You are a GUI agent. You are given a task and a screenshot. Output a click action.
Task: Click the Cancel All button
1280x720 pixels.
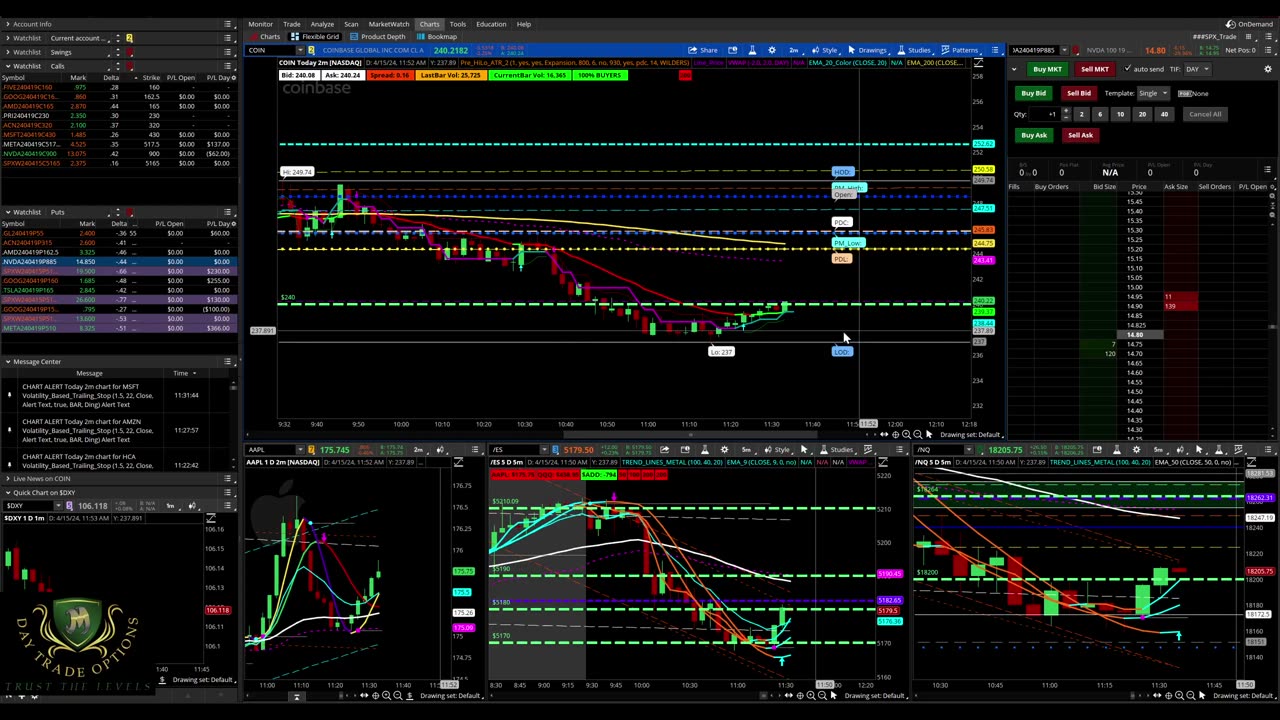pos(1205,114)
